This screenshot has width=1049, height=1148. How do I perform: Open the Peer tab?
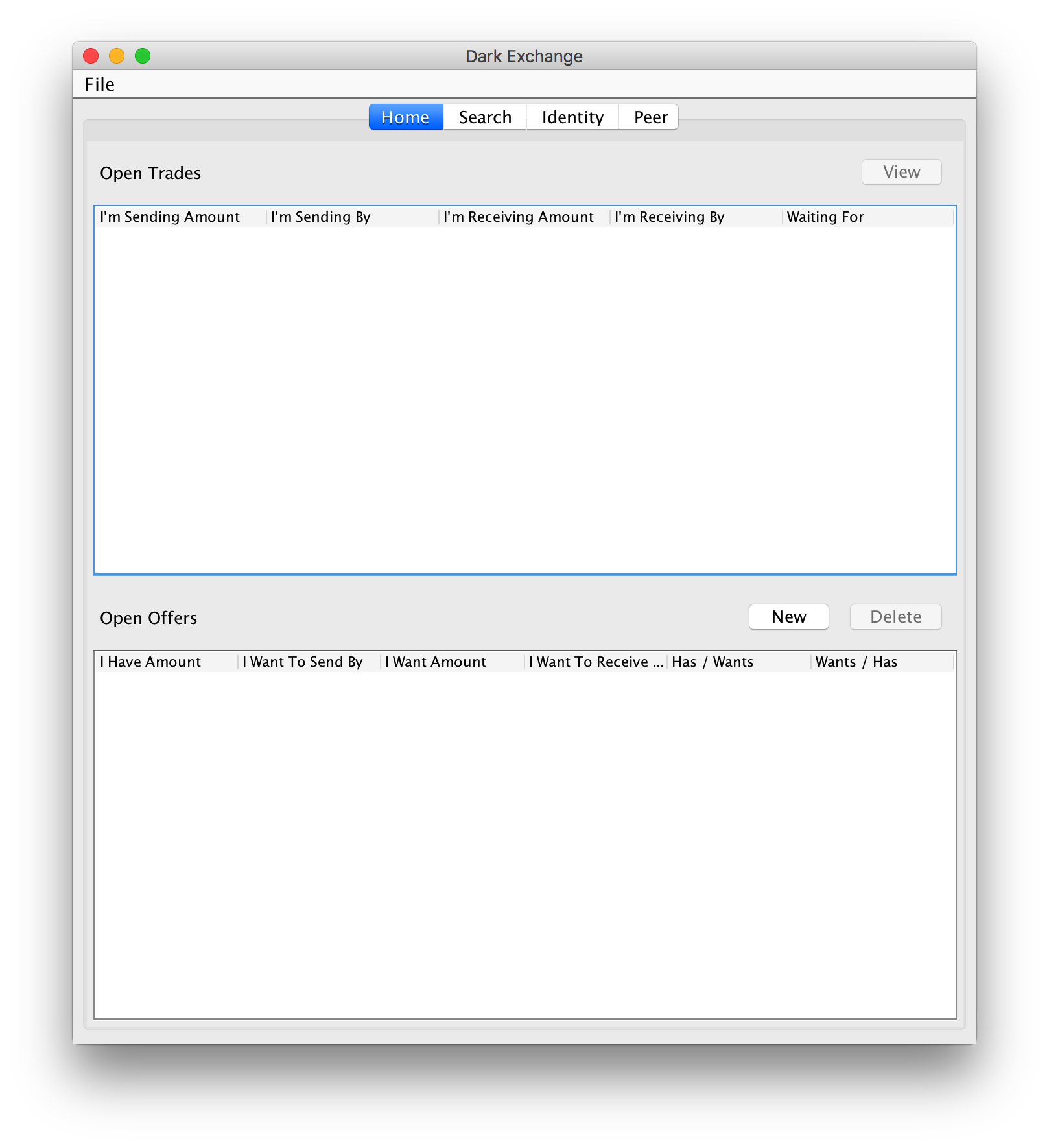[x=650, y=117]
